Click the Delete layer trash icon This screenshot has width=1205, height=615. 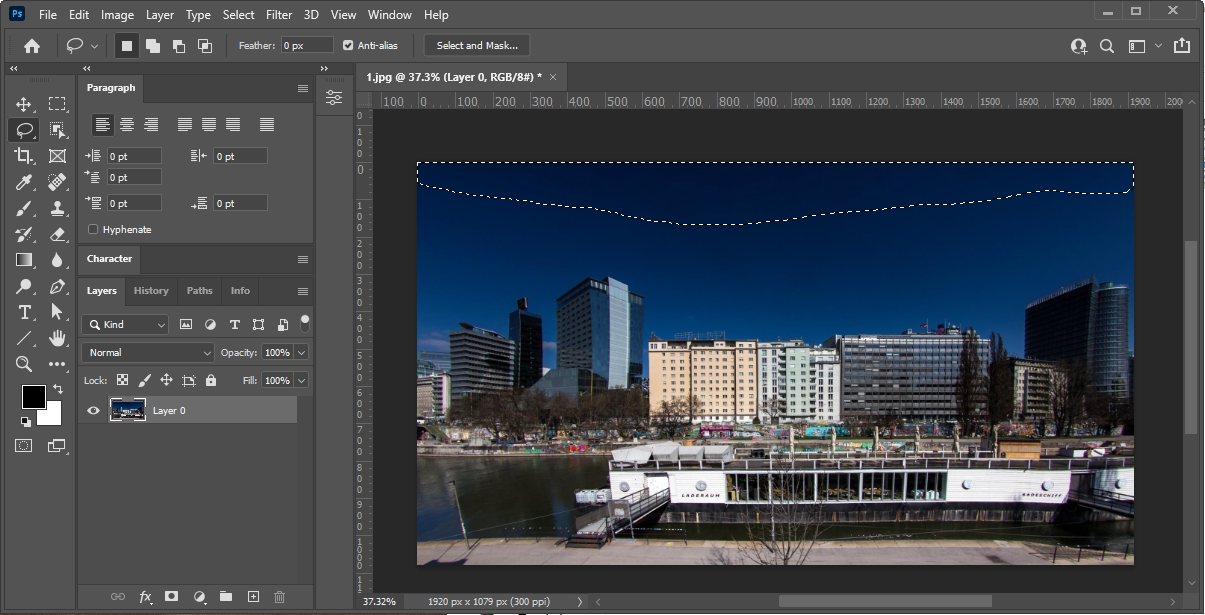[279, 597]
